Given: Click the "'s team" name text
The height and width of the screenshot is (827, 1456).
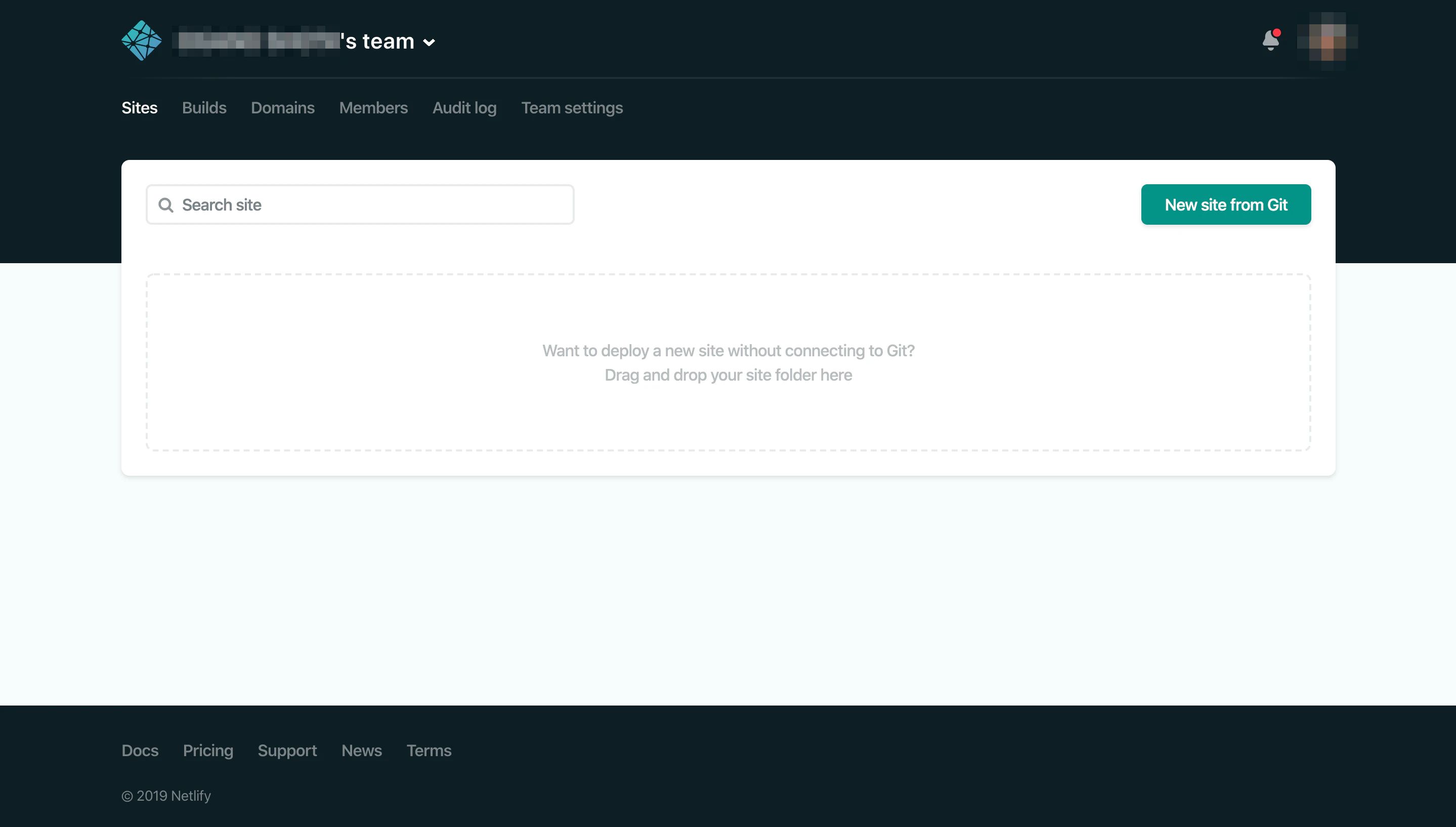Looking at the screenshot, I should click(377, 42).
